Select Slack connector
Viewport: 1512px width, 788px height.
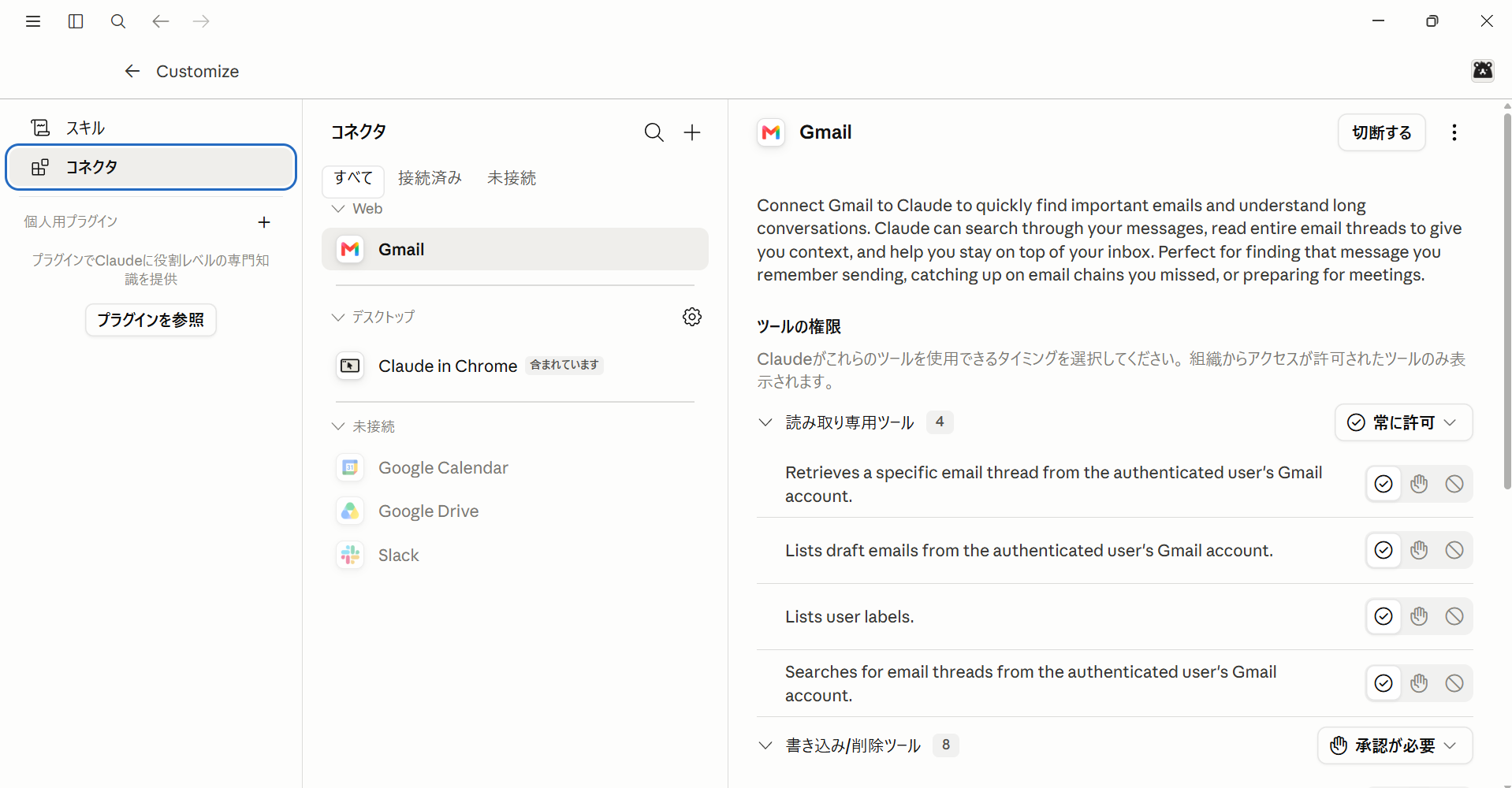coord(515,556)
